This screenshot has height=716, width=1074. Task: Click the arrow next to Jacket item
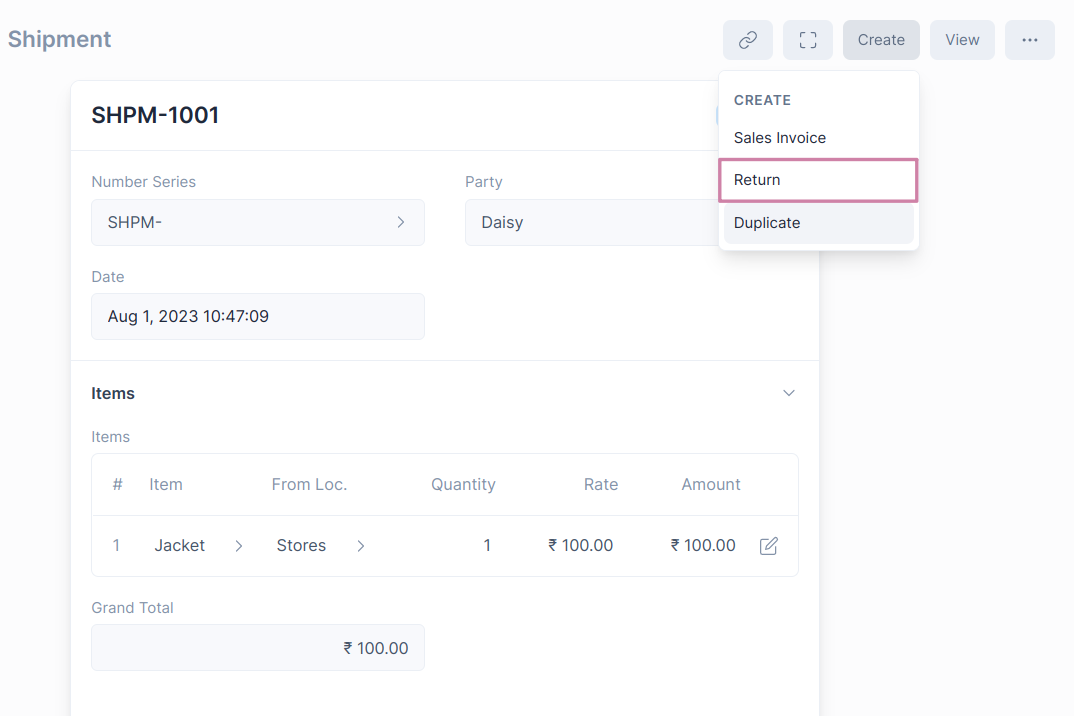pos(239,546)
